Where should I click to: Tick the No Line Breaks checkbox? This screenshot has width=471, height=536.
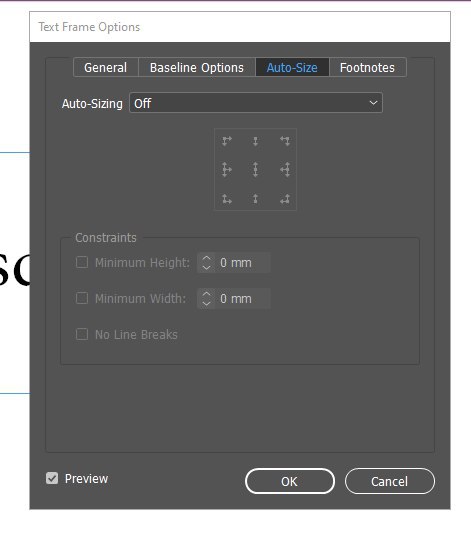click(x=82, y=334)
